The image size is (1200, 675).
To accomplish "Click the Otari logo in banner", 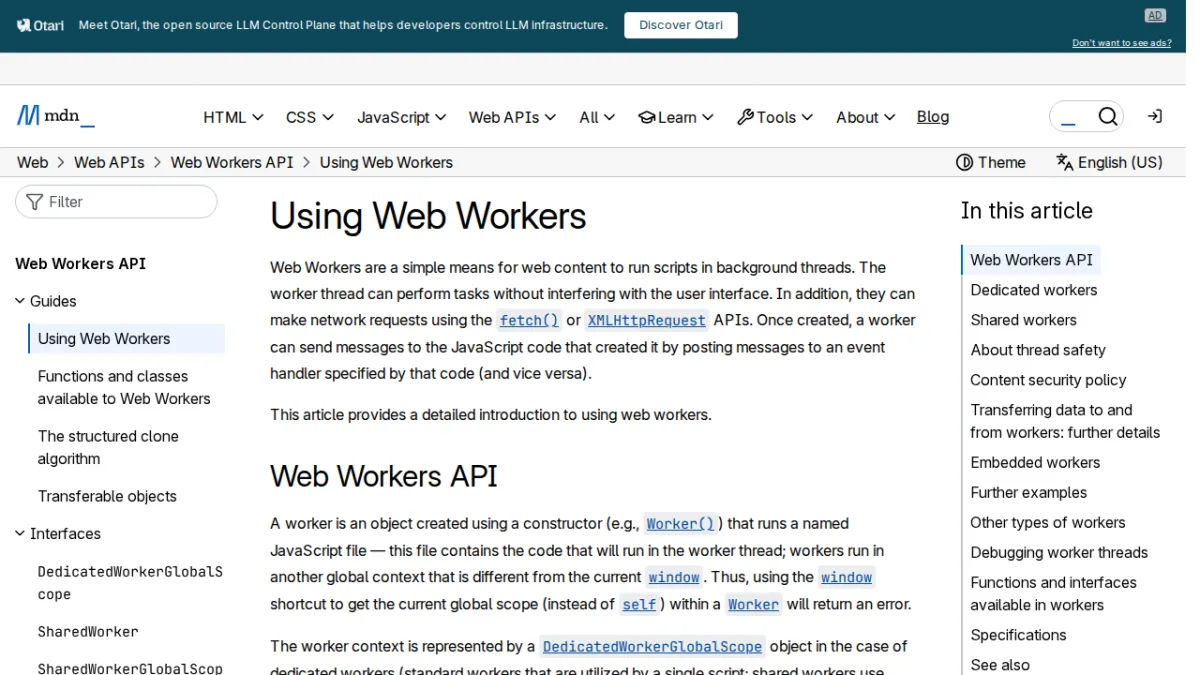I will click(40, 25).
